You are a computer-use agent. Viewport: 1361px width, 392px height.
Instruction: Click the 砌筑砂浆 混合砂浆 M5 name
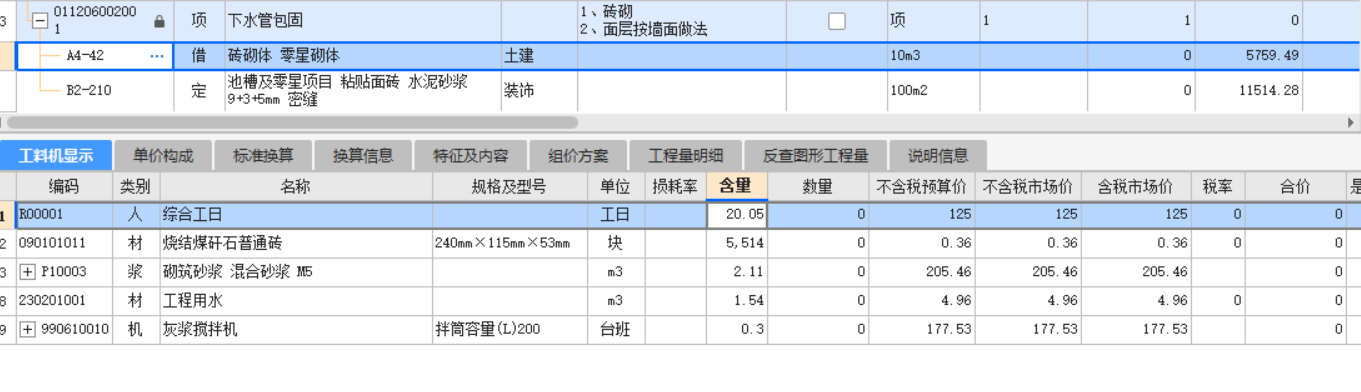click(238, 272)
